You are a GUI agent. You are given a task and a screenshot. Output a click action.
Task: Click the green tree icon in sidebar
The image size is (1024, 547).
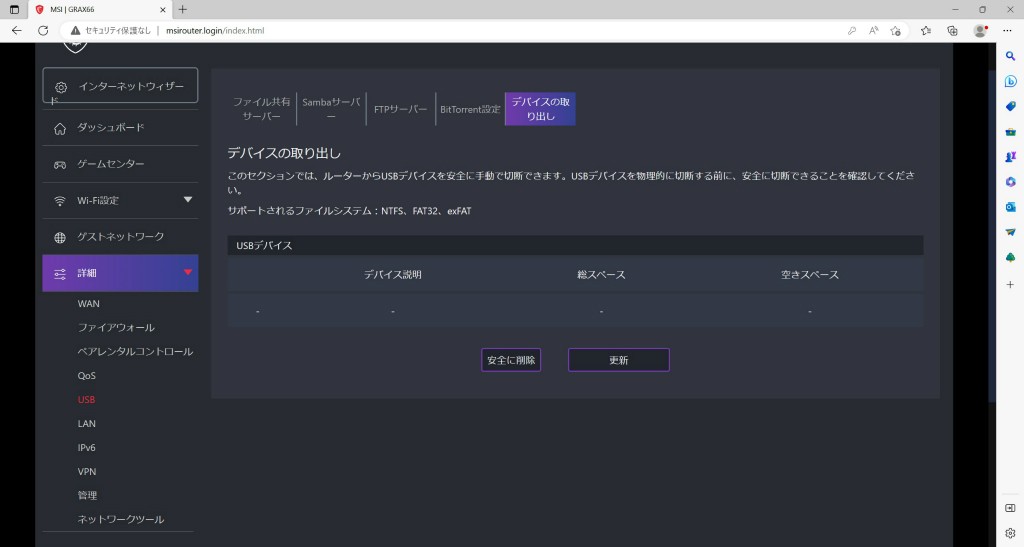[x=1010, y=258]
